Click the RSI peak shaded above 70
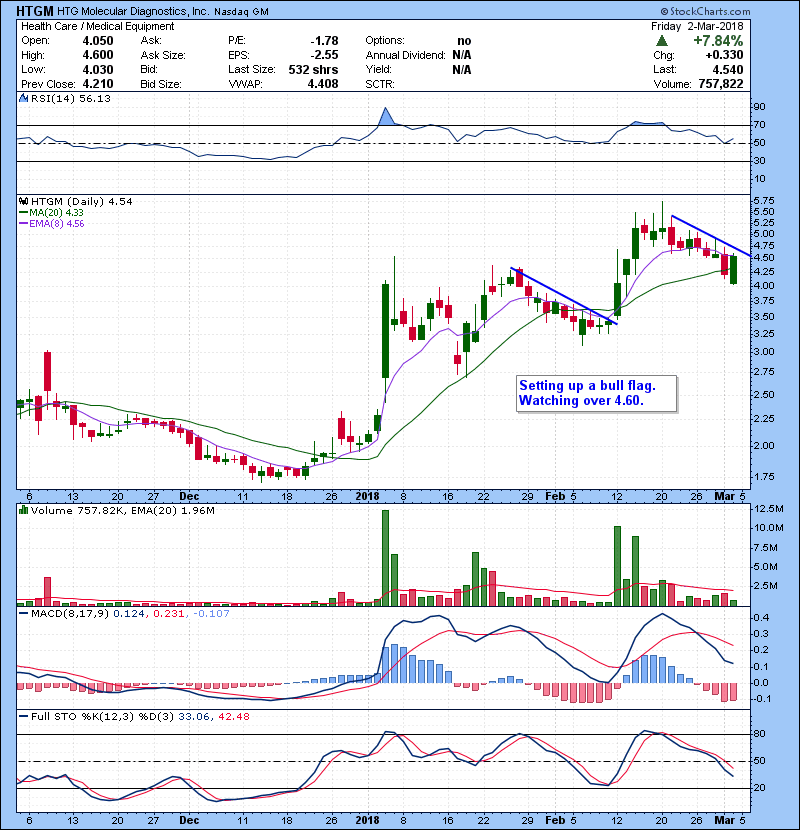This screenshot has height=830, width=800. point(385,118)
